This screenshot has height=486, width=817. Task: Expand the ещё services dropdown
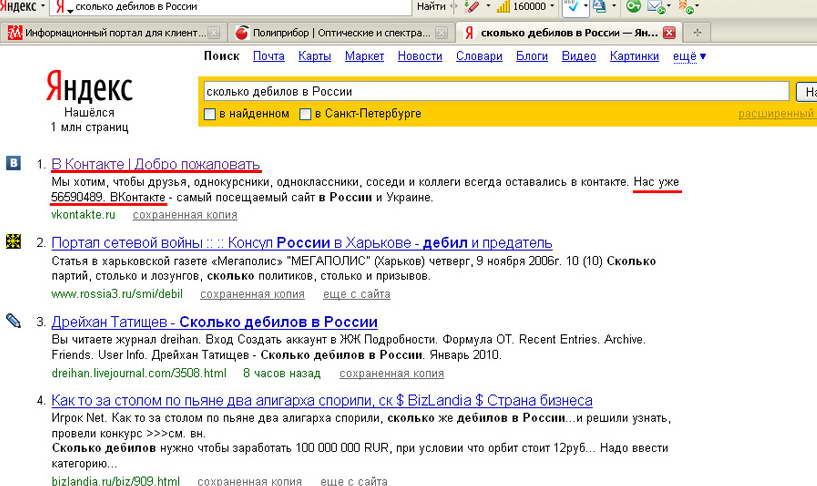coord(689,56)
